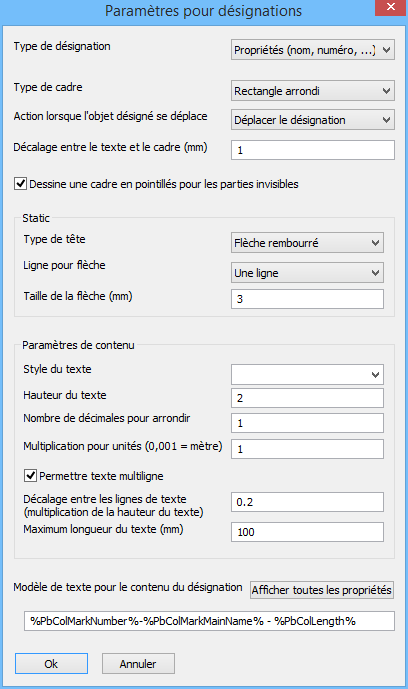Click the Décalage entre les lignes de texte field

click(307, 502)
